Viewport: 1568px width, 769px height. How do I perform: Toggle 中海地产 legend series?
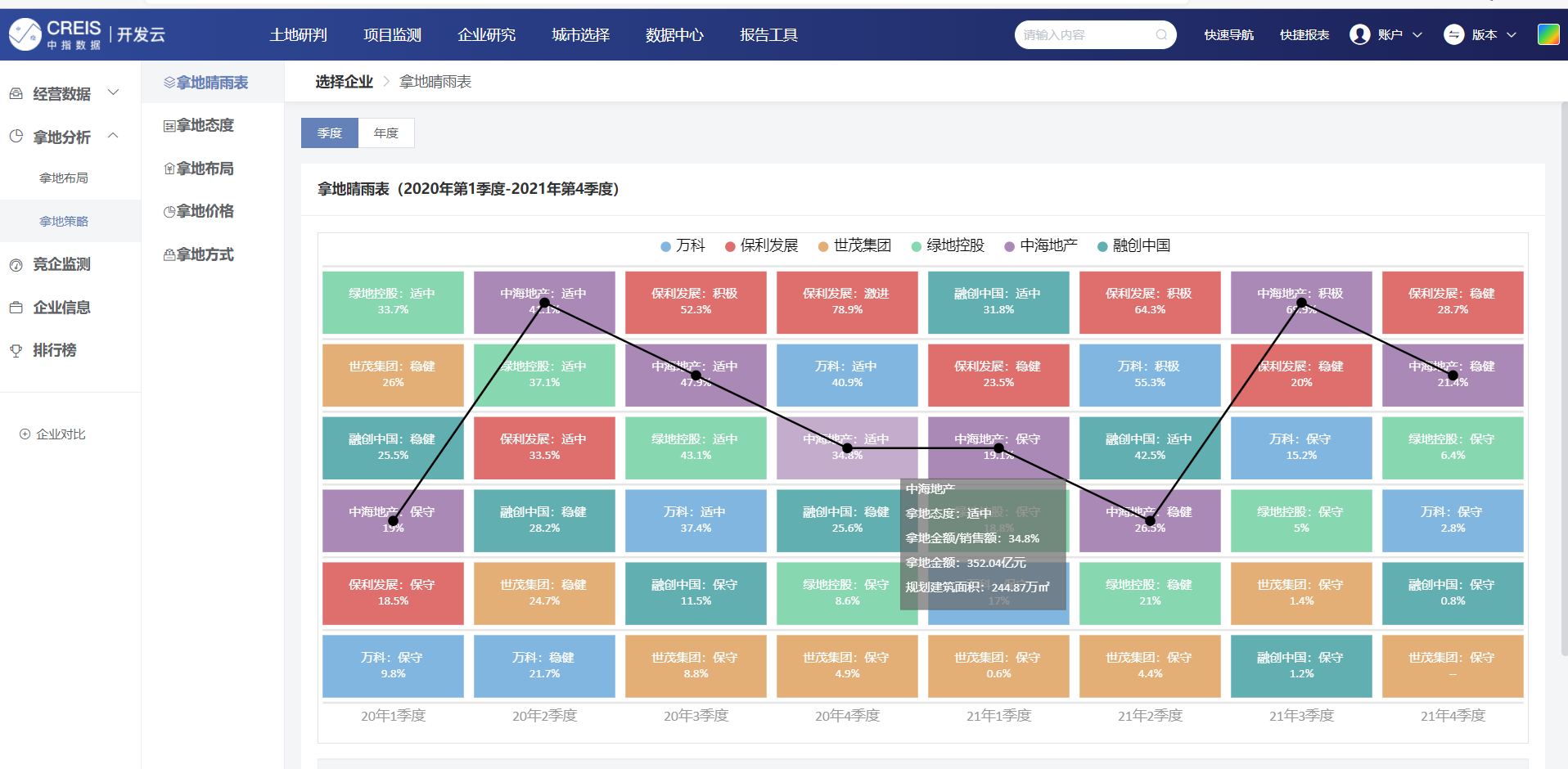(x=1041, y=245)
